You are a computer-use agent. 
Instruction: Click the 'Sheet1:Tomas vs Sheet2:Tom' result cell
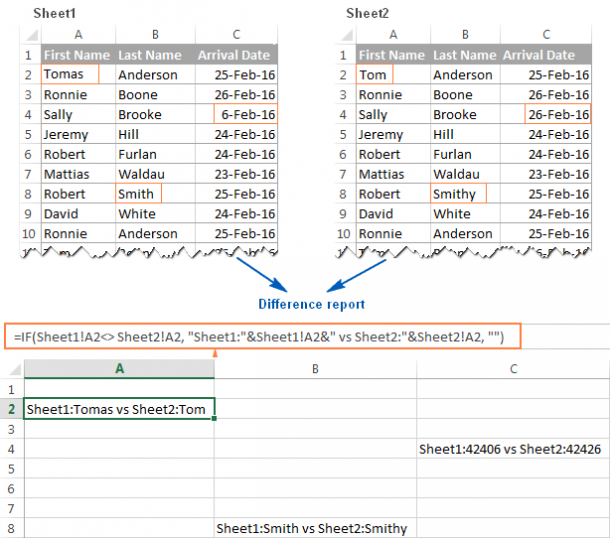click(x=119, y=408)
